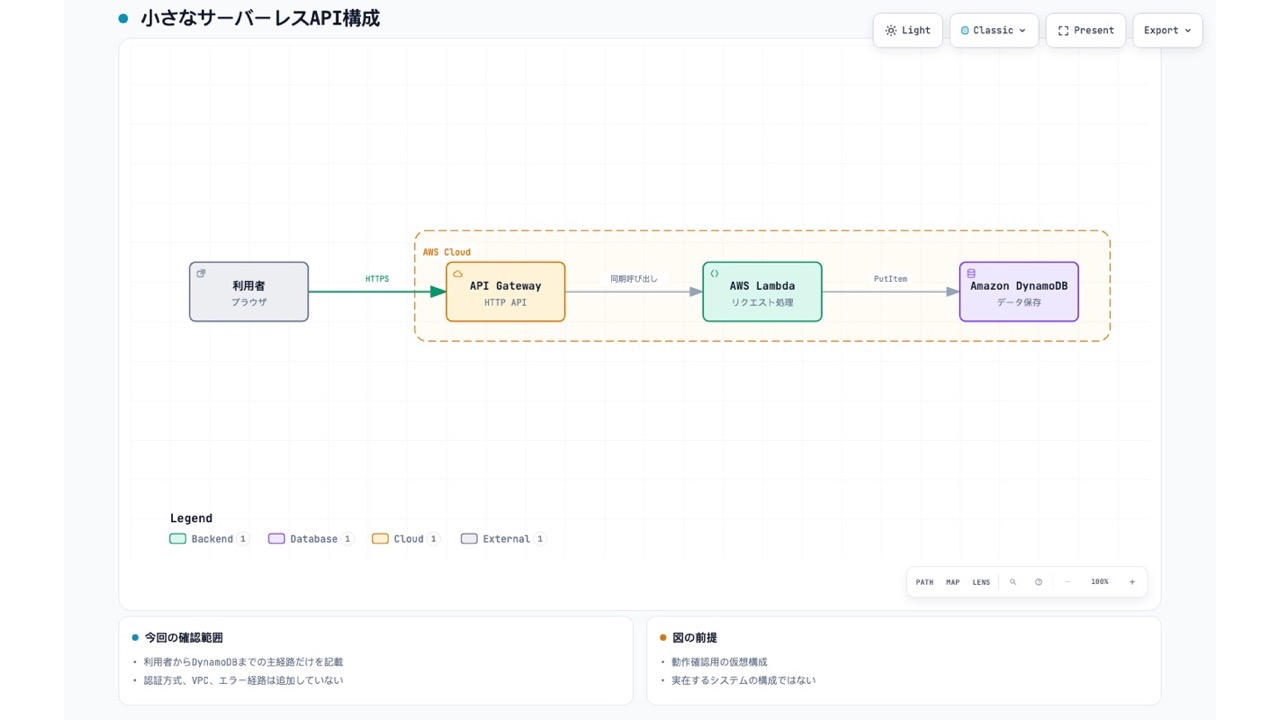The image size is (1280, 720).
Task: Click the 同期呼び出し edge label
Action: point(634,279)
